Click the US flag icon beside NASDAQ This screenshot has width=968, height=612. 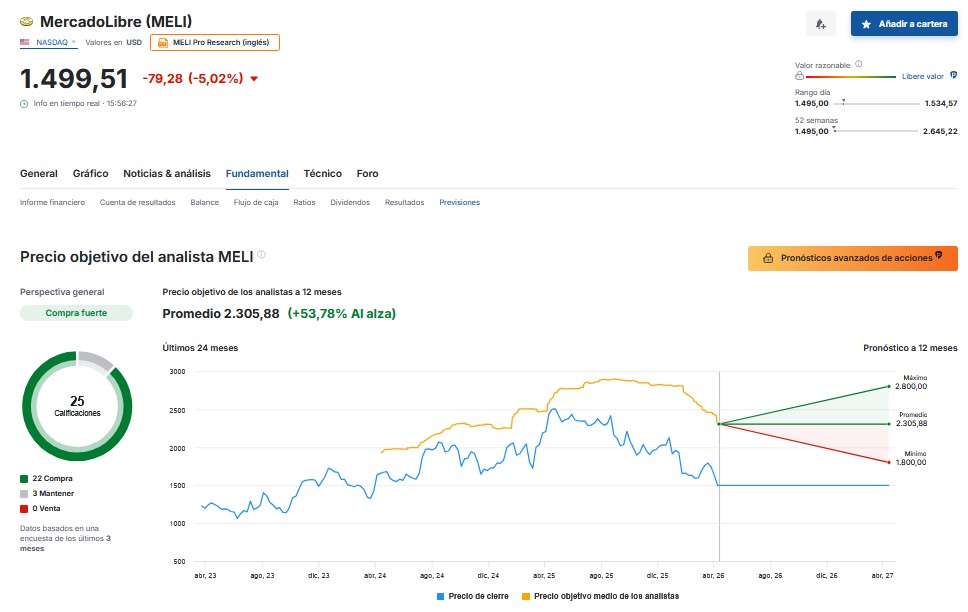[25, 43]
